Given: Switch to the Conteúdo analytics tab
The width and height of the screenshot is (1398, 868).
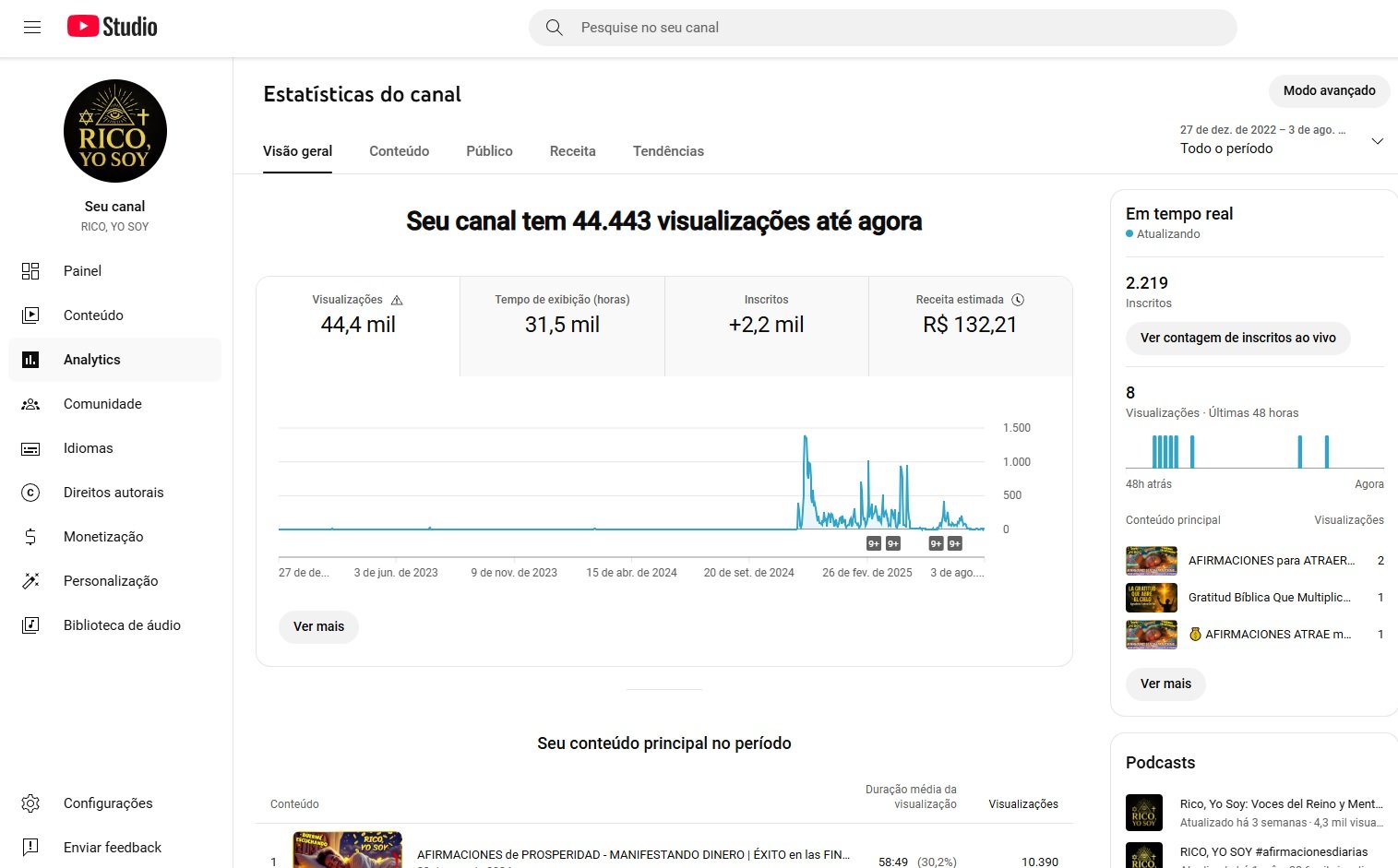Looking at the screenshot, I should (399, 151).
